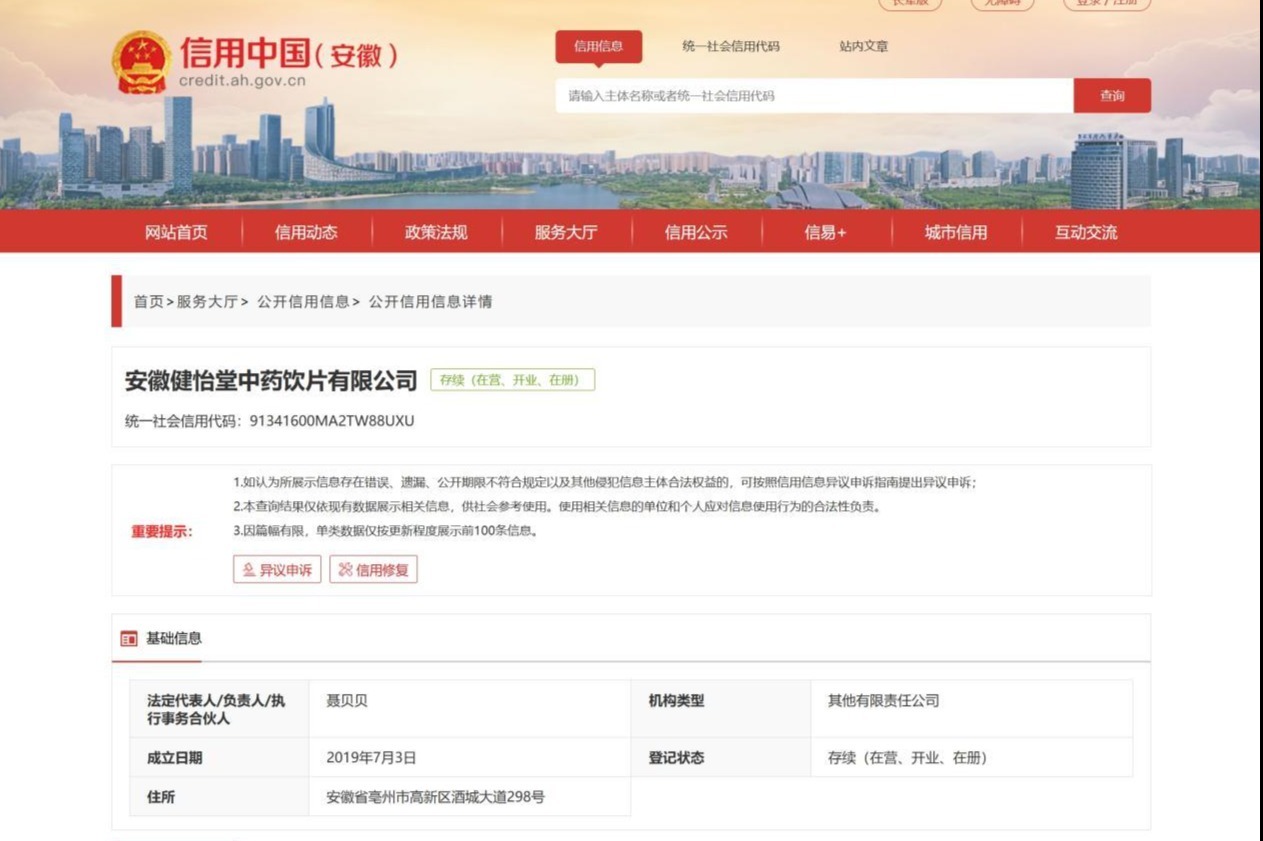Click tip line 3 about 前100条信息
This screenshot has height=841, width=1263.
(x=386, y=531)
